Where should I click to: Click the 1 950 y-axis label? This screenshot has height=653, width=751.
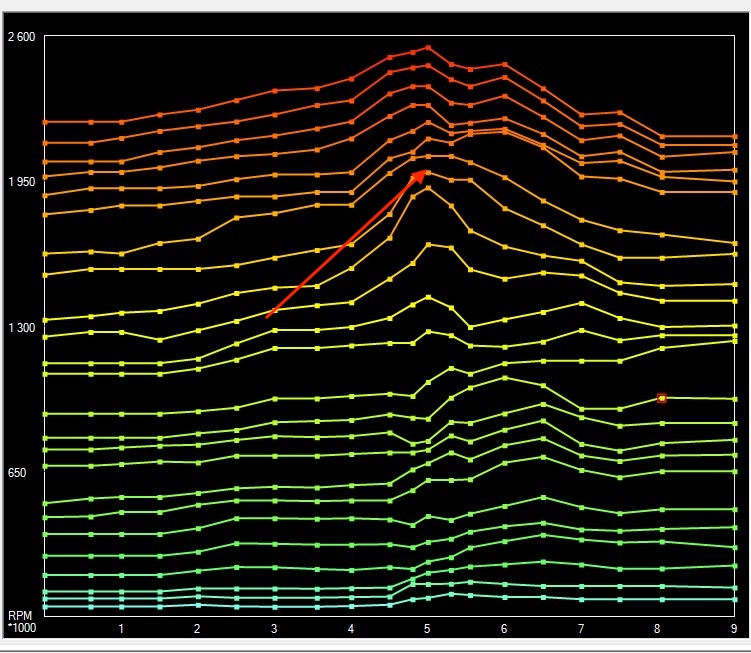[22, 182]
